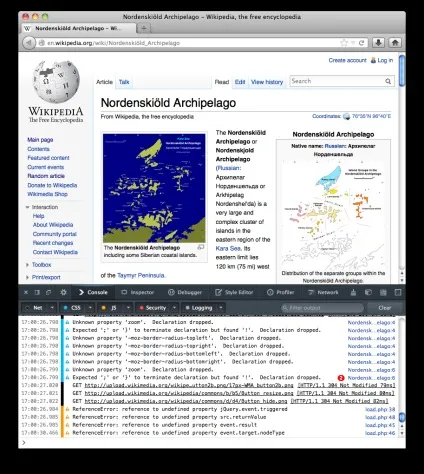Follow the Kara Sea link
This screenshot has height=474, width=424.
point(228,248)
